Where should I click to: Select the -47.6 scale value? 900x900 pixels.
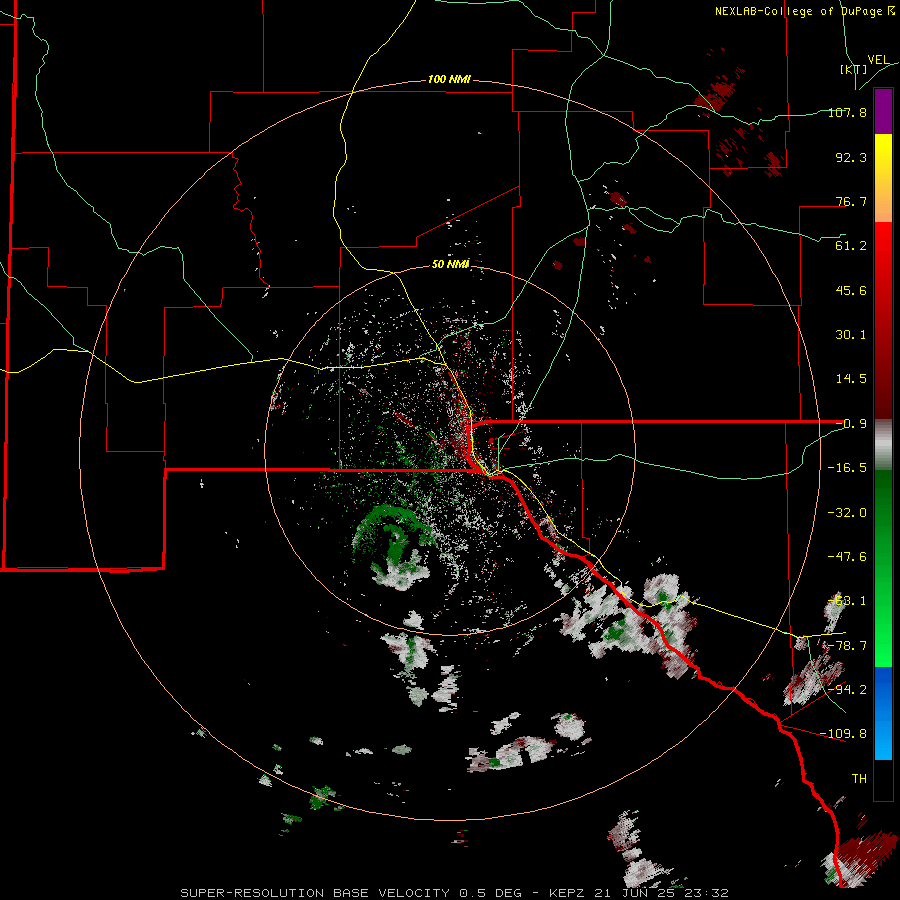(847, 557)
